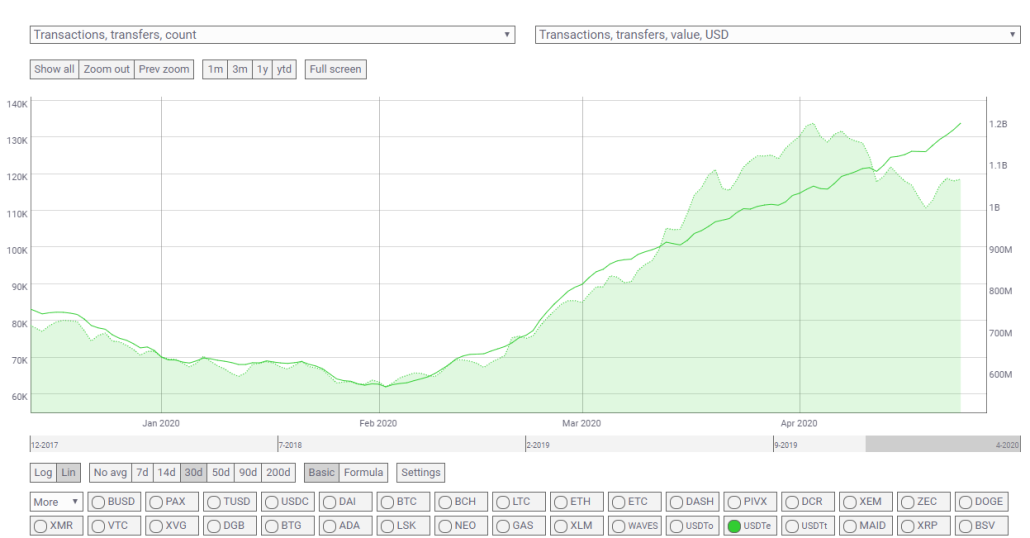Click the 2-2019 timeline marker
1030x538 pixels.
(x=538, y=445)
